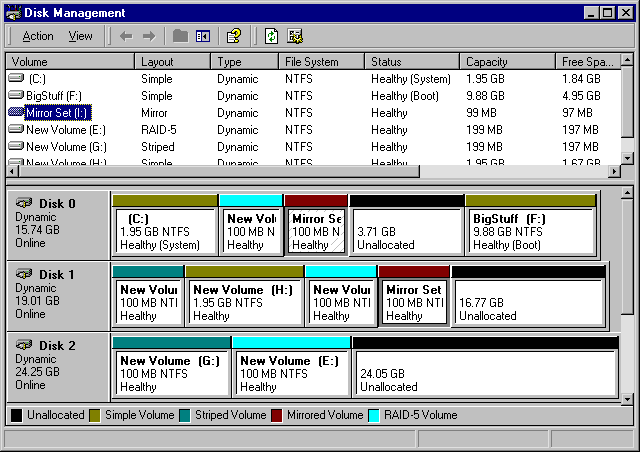
Task: Click the Disk Management title bar icon
Action: pyautogui.click(x=12, y=13)
